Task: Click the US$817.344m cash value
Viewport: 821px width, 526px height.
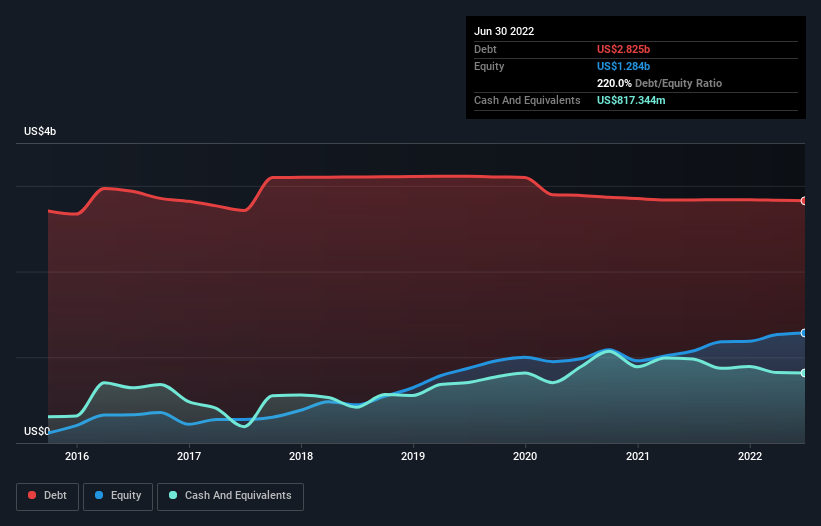Action: click(x=631, y=100)
